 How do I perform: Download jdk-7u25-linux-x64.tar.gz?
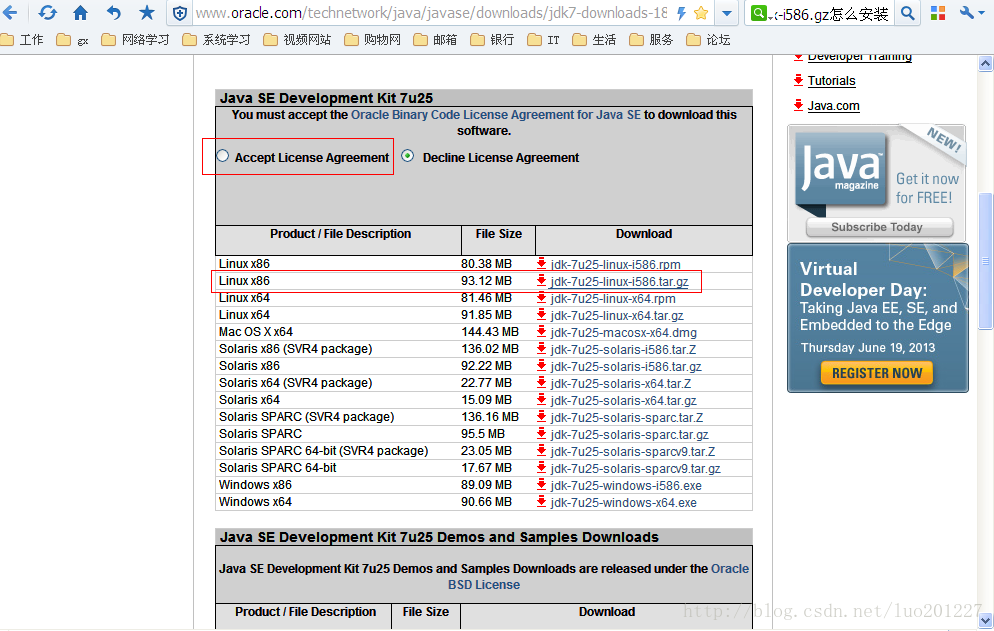[617, 316]
